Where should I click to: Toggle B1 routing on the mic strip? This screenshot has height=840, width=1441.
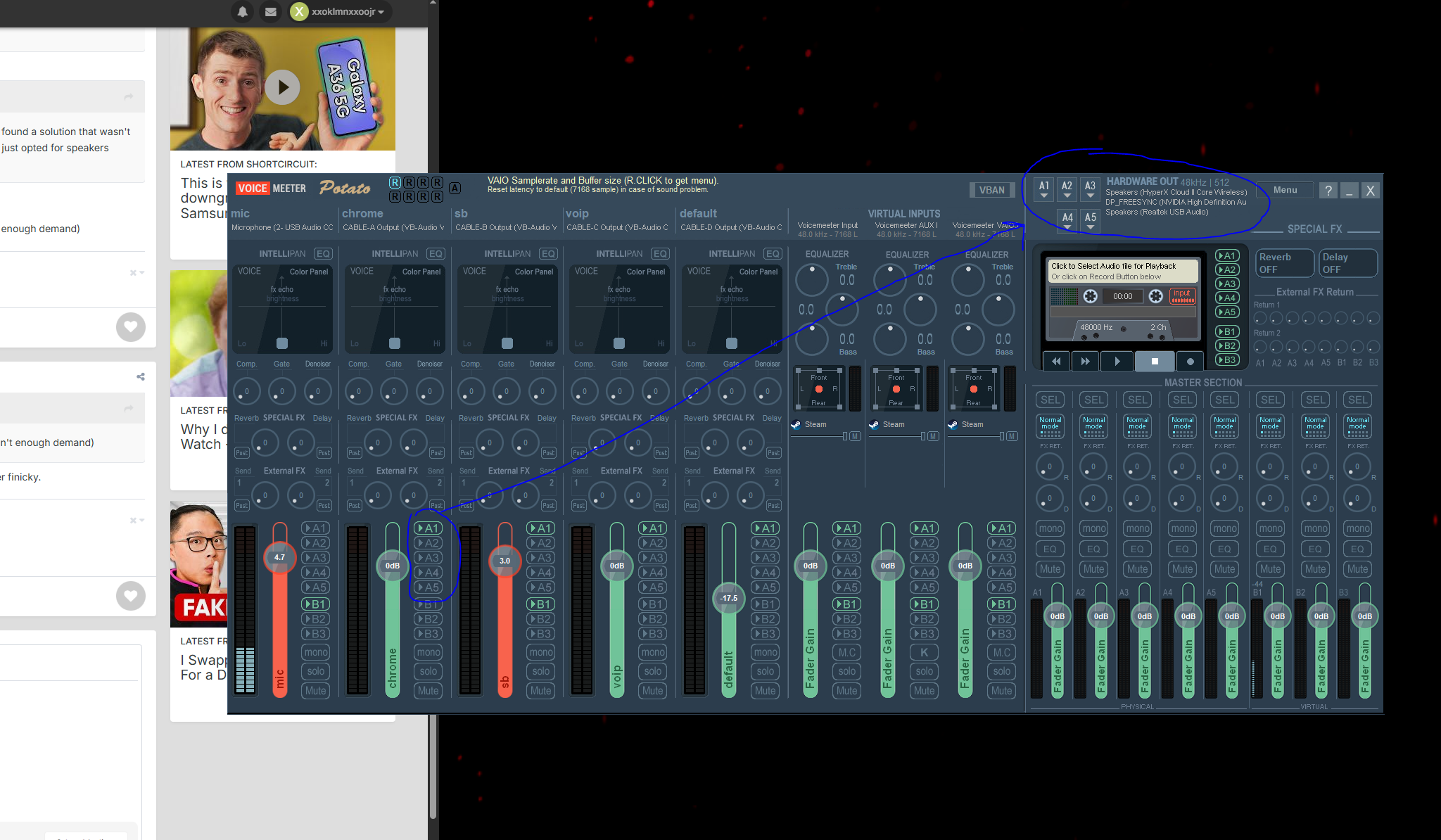tap(316, 604)
